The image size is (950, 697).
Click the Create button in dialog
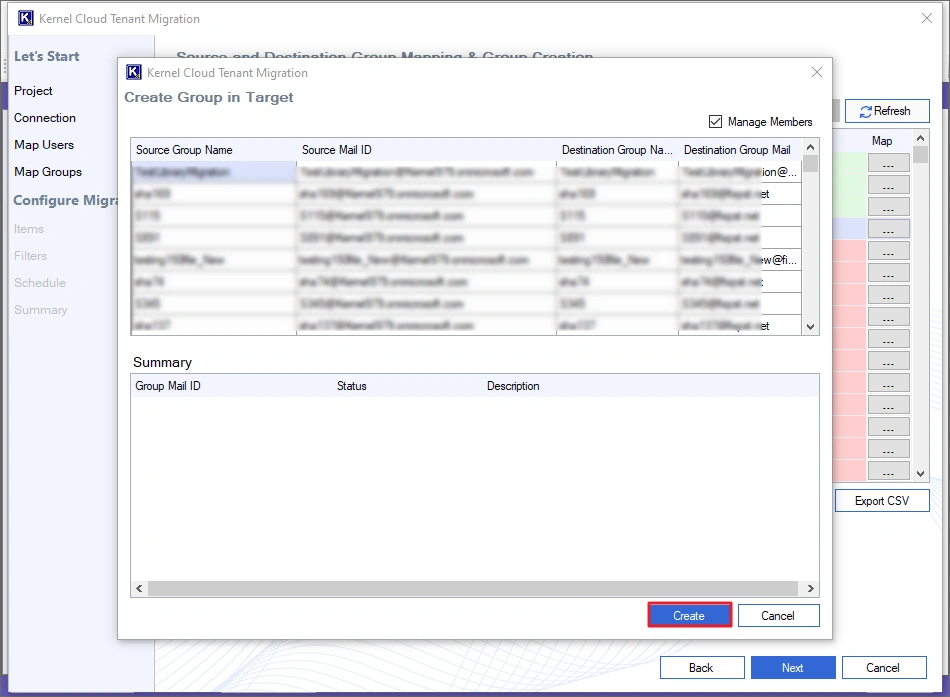pos(689,615)
